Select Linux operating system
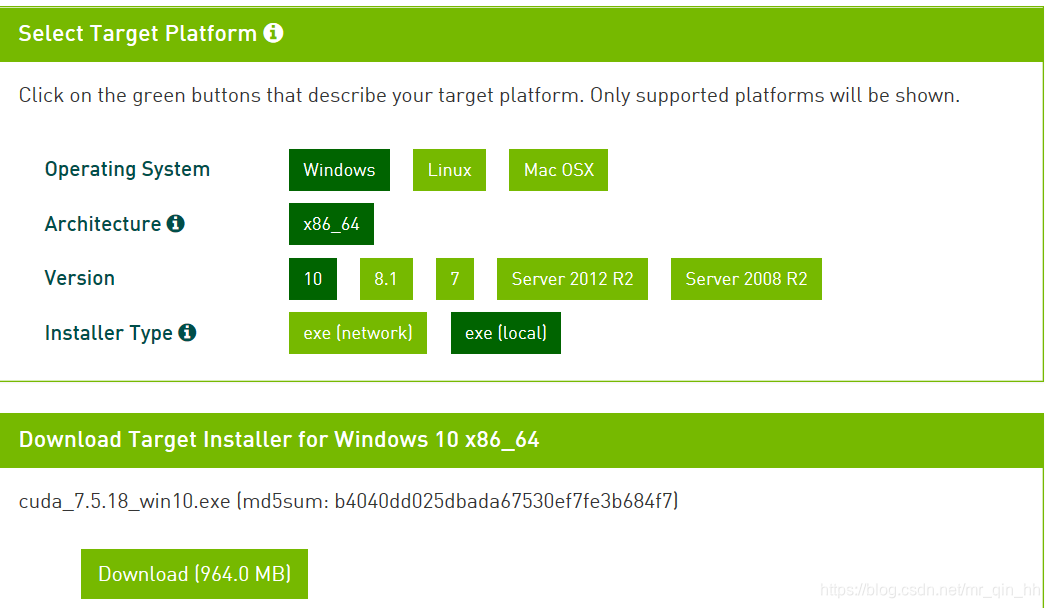Image resolution: width=1049 pixels, height=608 pixels. (450, 170)
